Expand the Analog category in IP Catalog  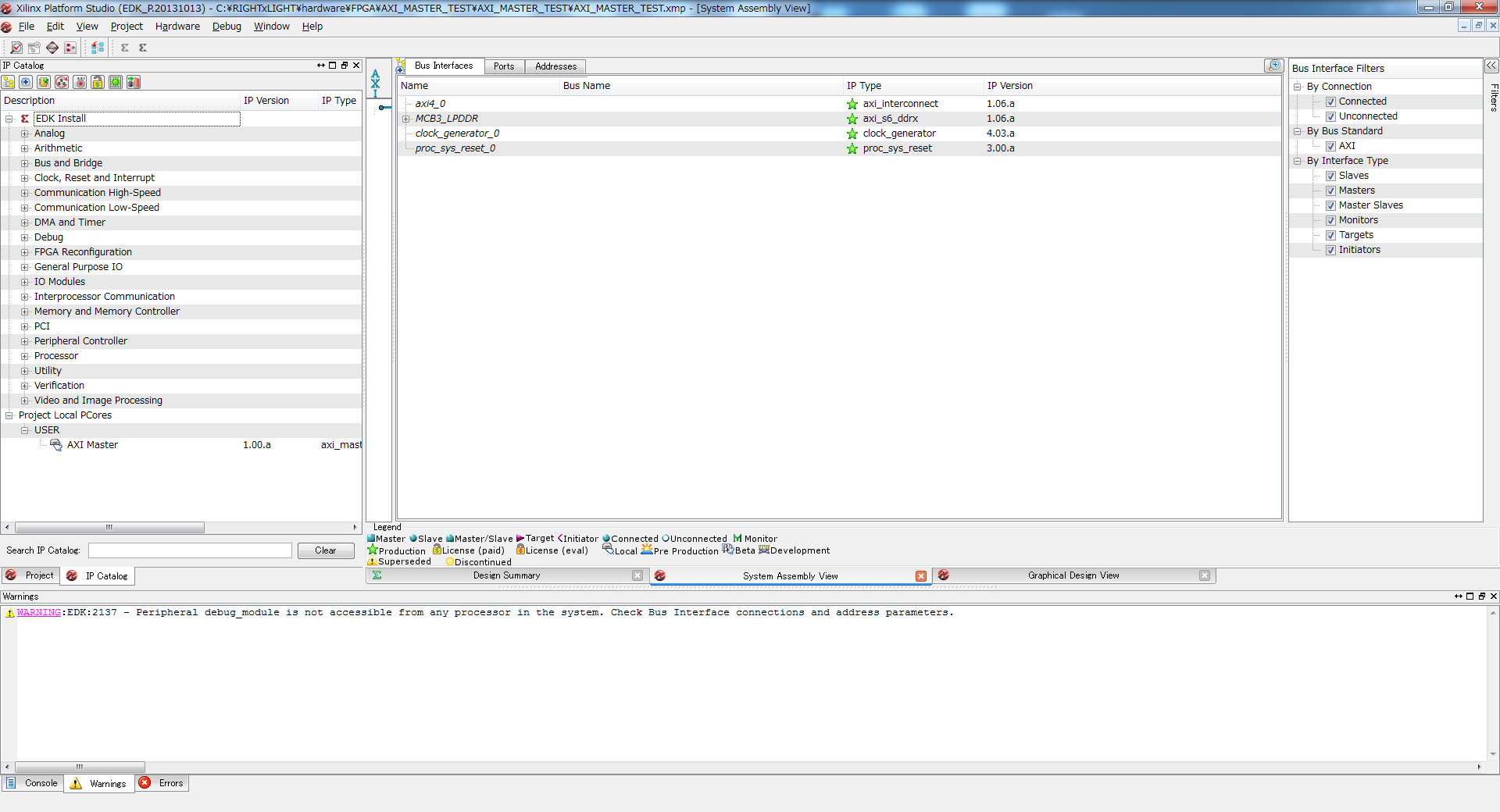point(25,134)
